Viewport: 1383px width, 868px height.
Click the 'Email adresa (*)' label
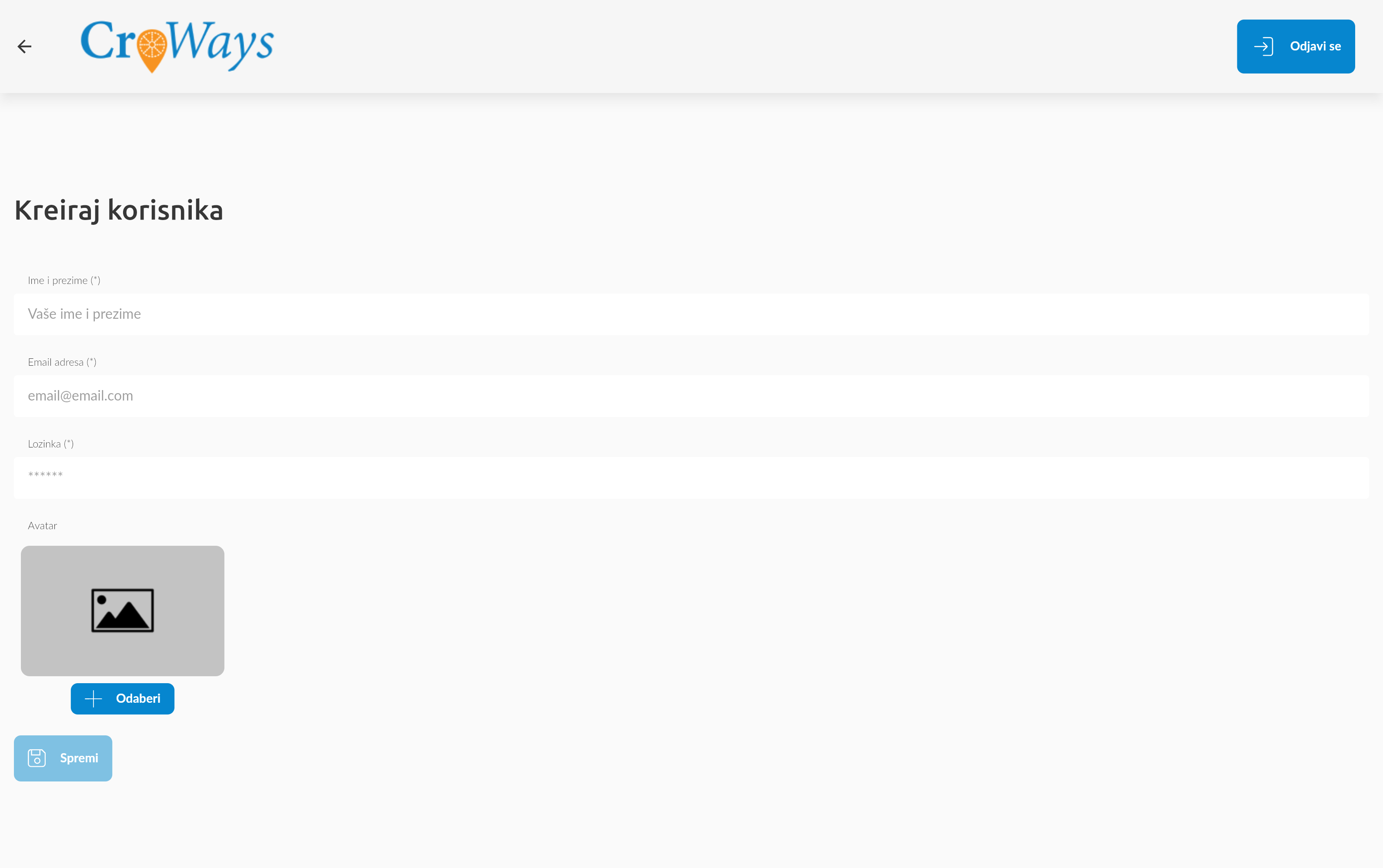tap(62, 362)
